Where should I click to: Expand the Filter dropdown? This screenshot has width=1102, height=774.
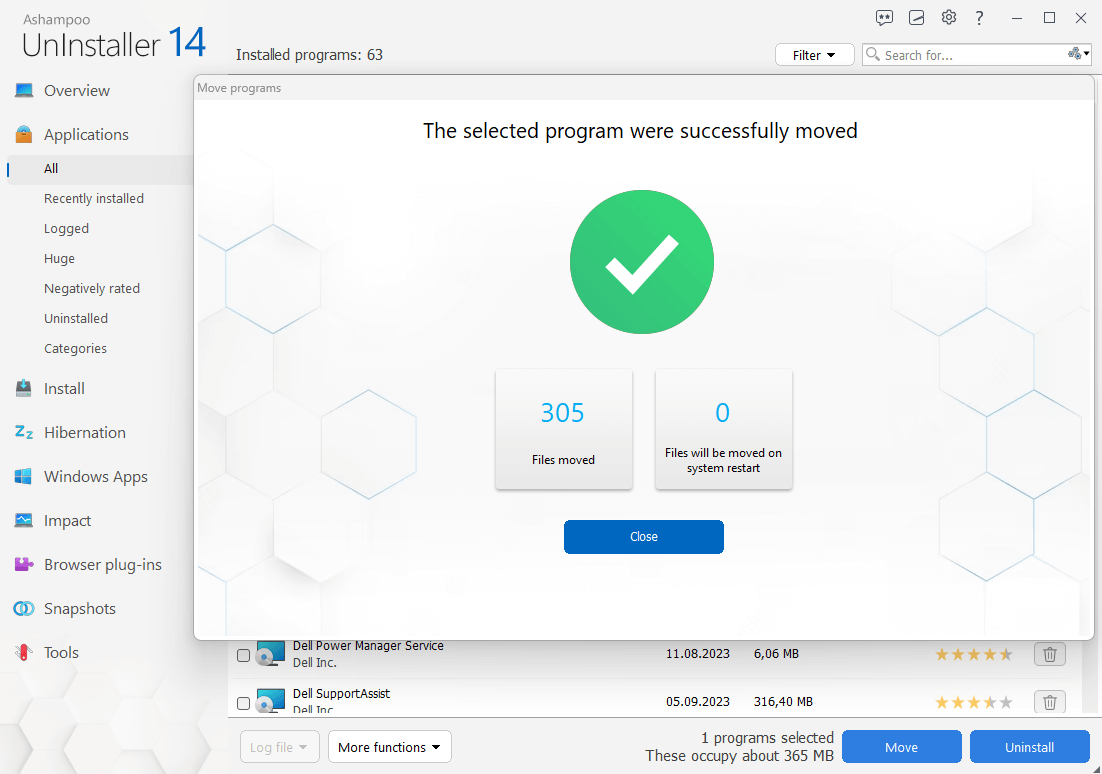point(814,55)
